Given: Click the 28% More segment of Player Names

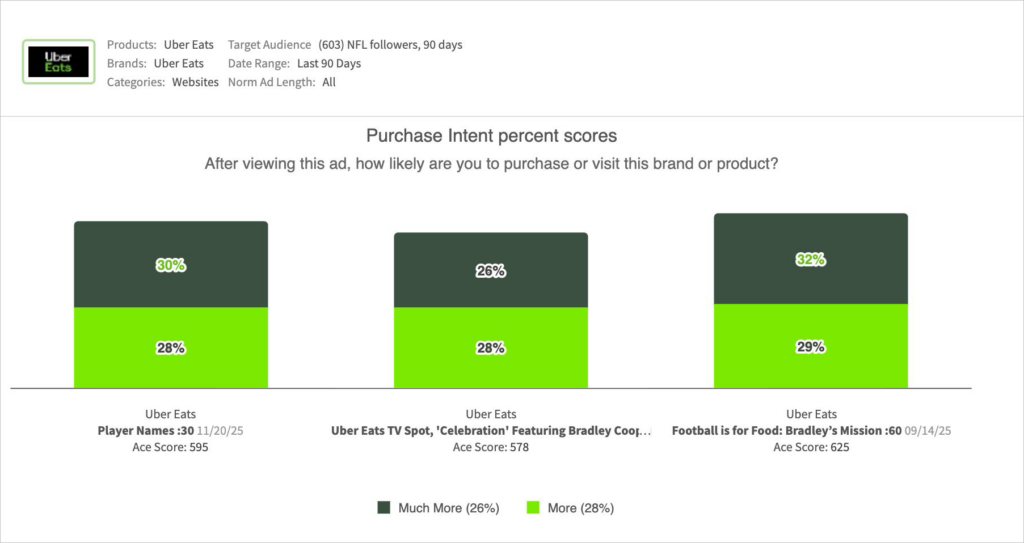Looking at the screenshot, I should pyautogui.click(x=171, y=348).
